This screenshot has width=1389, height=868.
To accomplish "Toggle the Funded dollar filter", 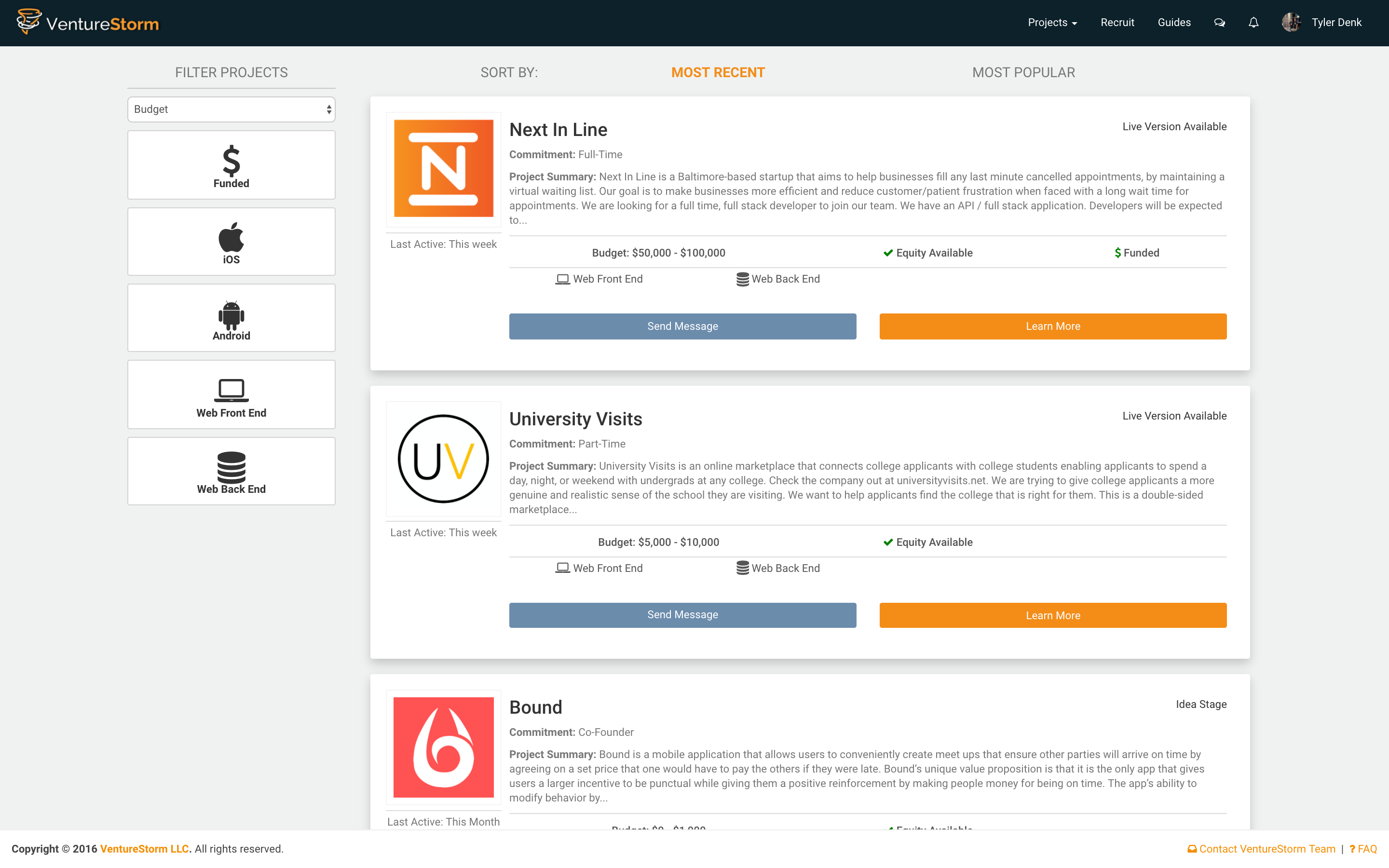I will tap(231, 165).
